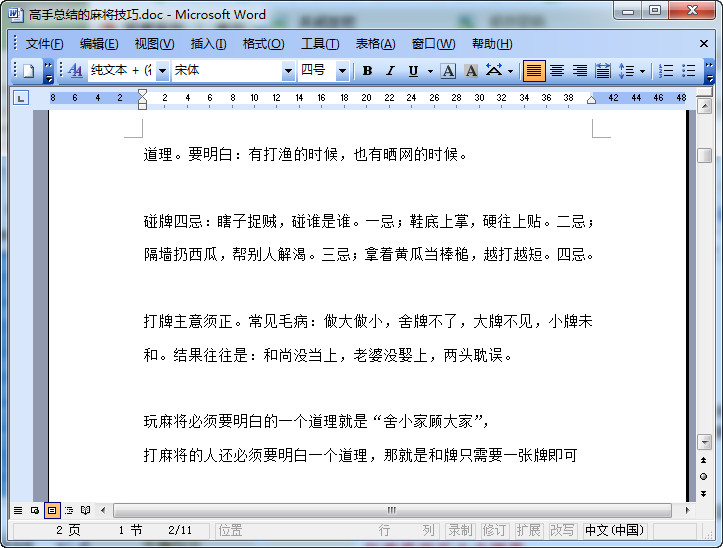Close the document with menu bar X
Image resolution: width=723 pixels, height=548 pixels.
tap(704, 44)
